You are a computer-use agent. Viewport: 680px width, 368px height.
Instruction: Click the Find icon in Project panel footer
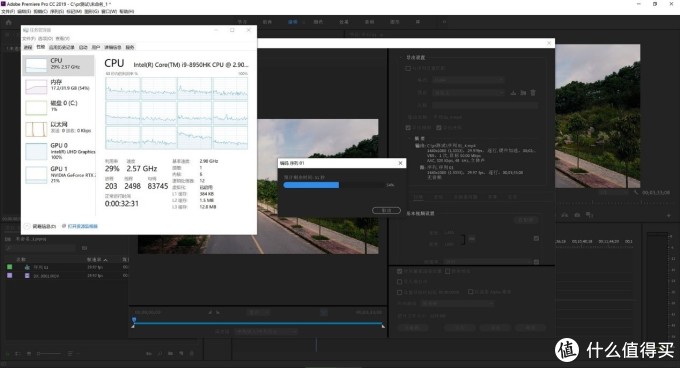click(x=159, y=354)
